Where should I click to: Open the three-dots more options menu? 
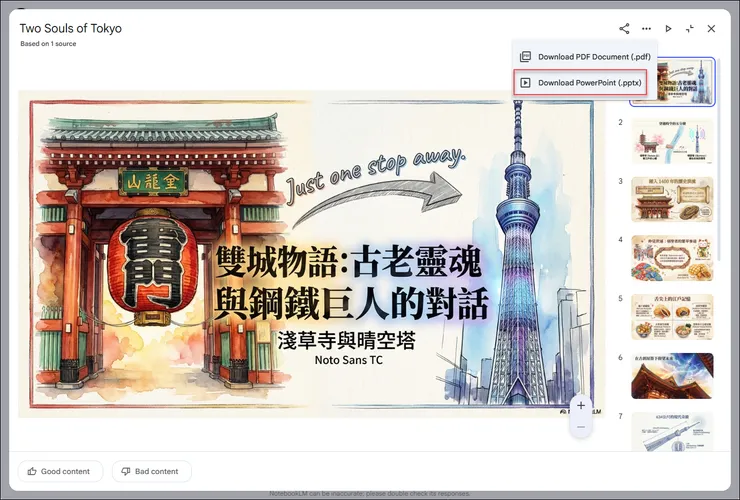646,29
